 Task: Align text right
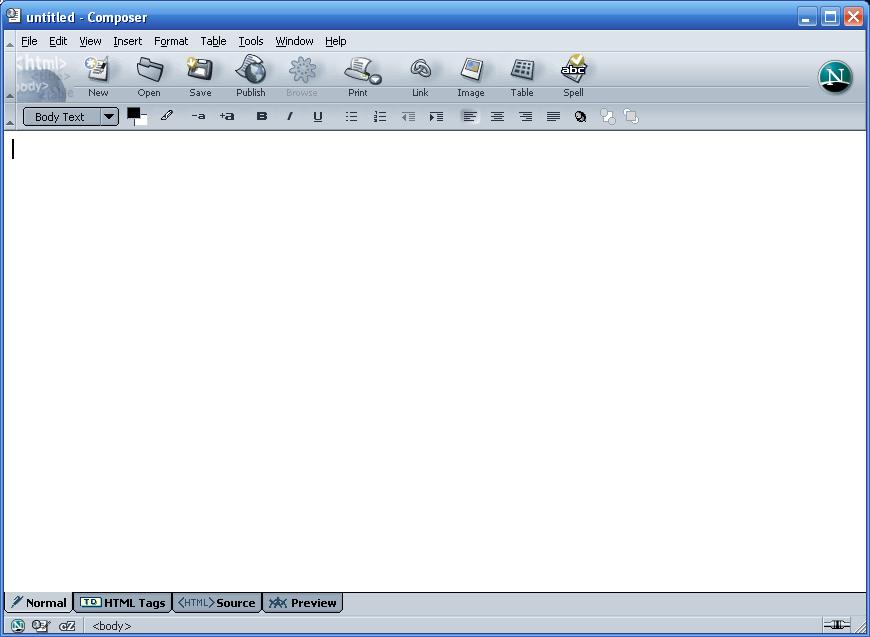coord(525,117)
